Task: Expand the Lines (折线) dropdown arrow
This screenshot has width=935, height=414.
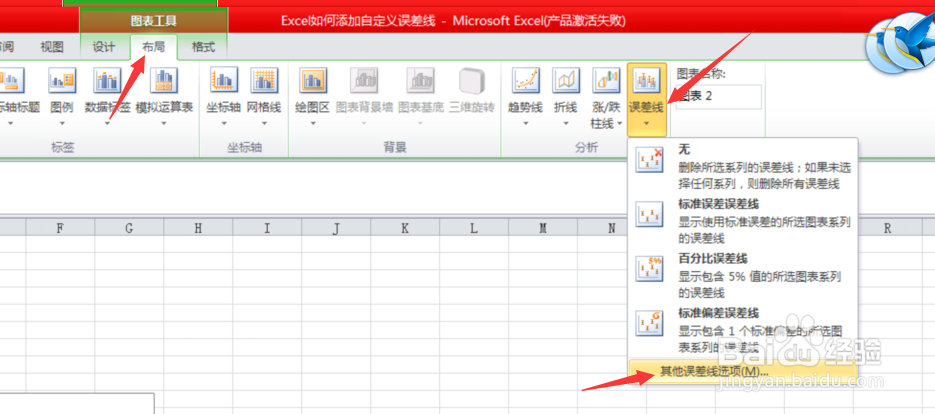Action: [x=565, y=124]
